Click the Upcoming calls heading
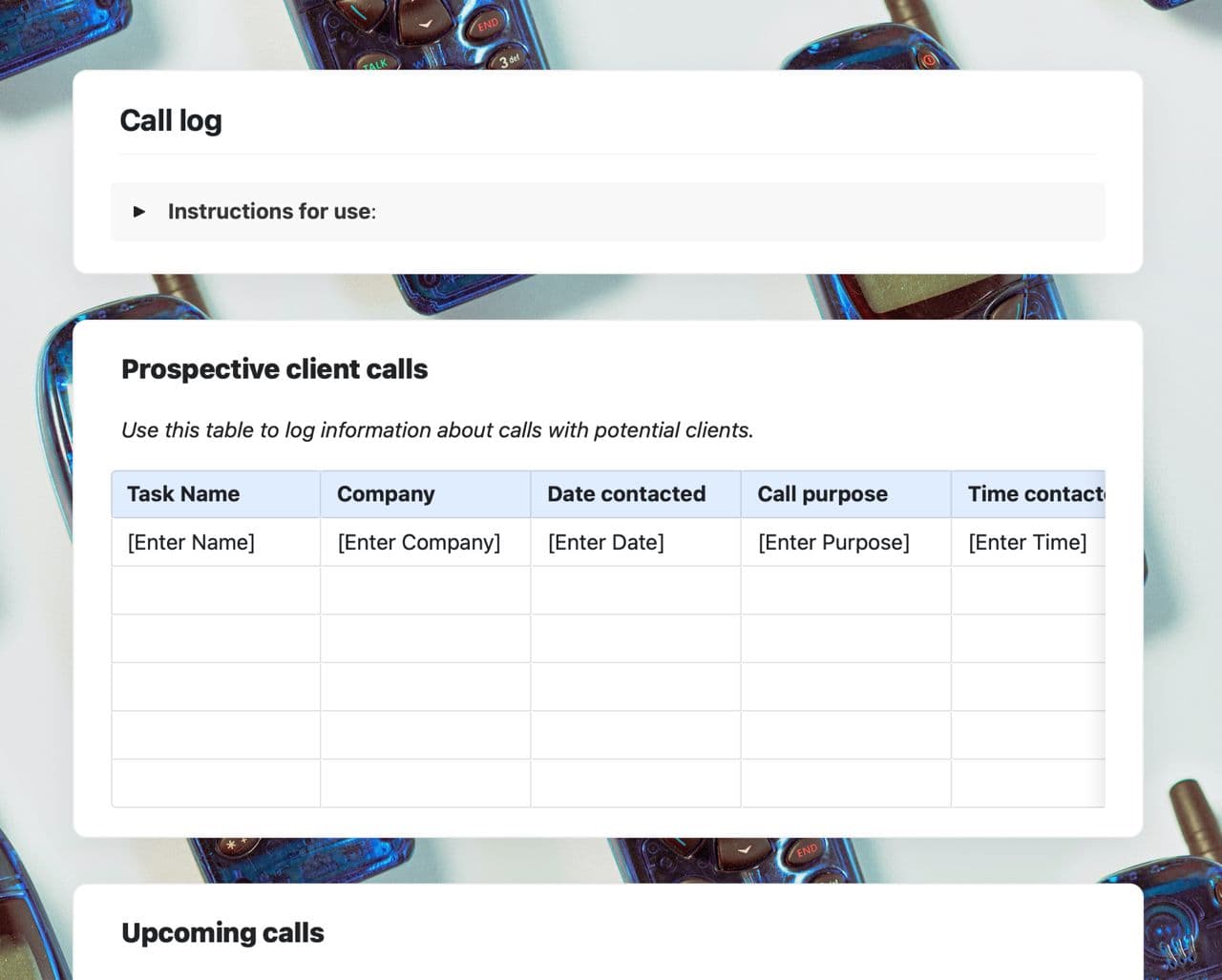This screenshot has height=980, width=1222. 222,932
